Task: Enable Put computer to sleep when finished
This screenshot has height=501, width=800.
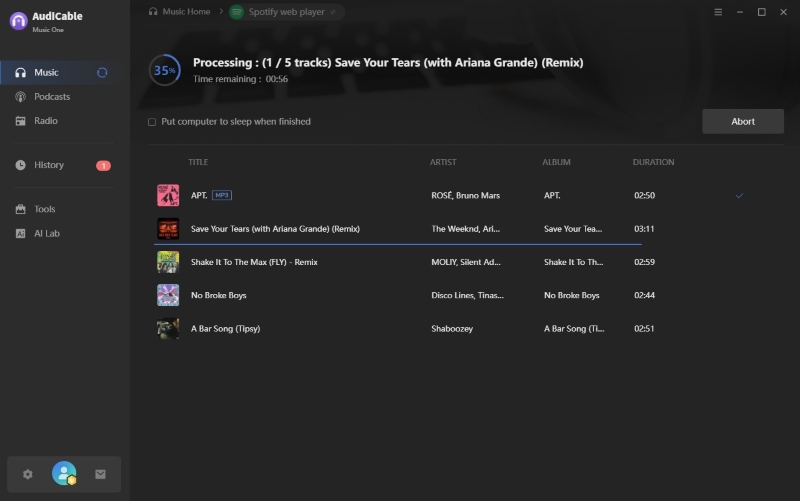Action: tap(152, 122)
